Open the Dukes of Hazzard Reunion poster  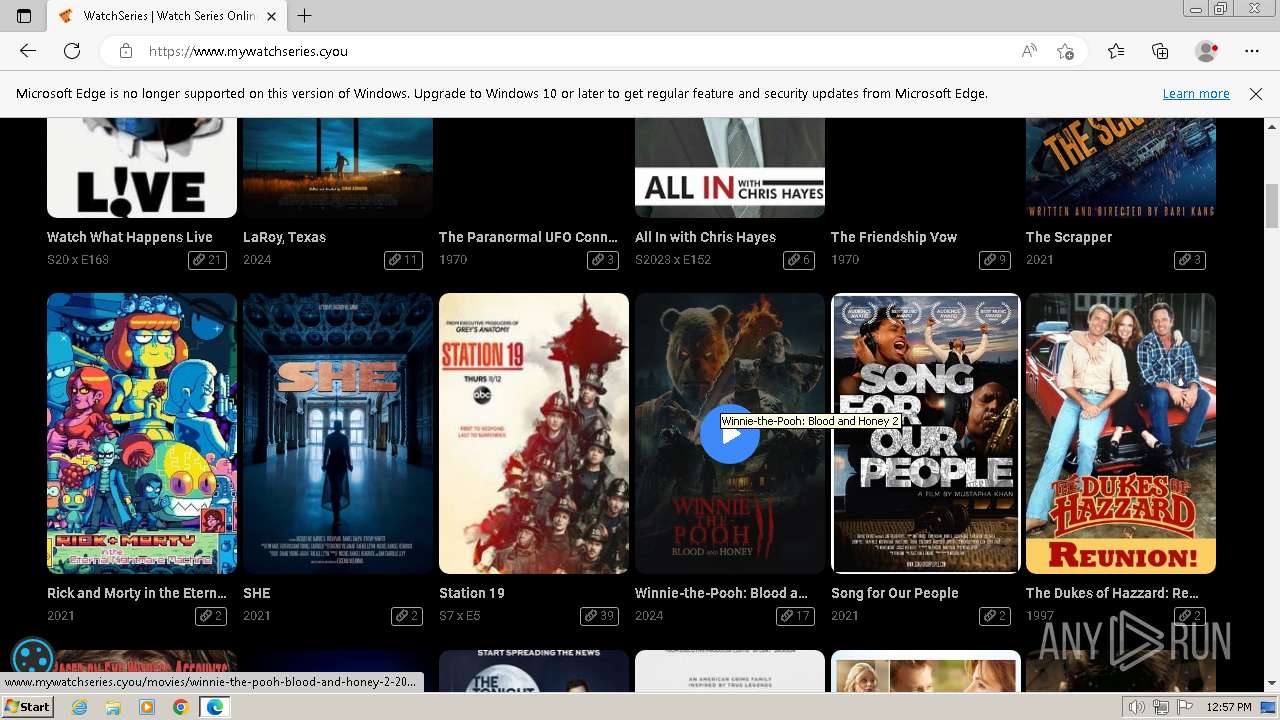[x=1121, y=433]
